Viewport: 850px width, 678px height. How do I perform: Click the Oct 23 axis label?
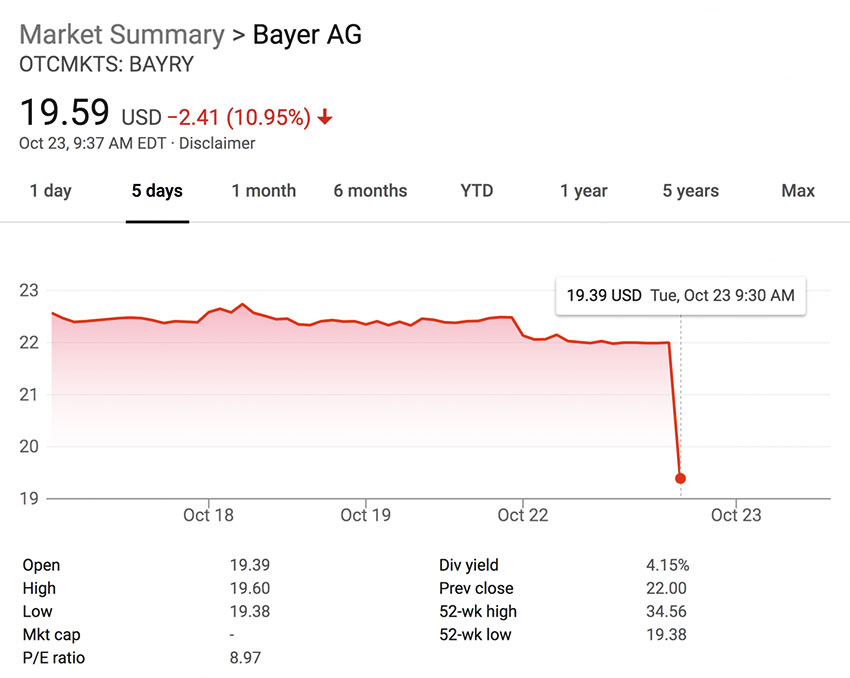pos(736,515)
